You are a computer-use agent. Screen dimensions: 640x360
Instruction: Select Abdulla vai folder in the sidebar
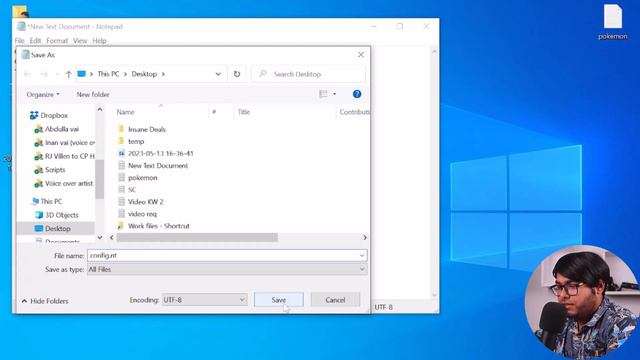[x=62, y=129]
